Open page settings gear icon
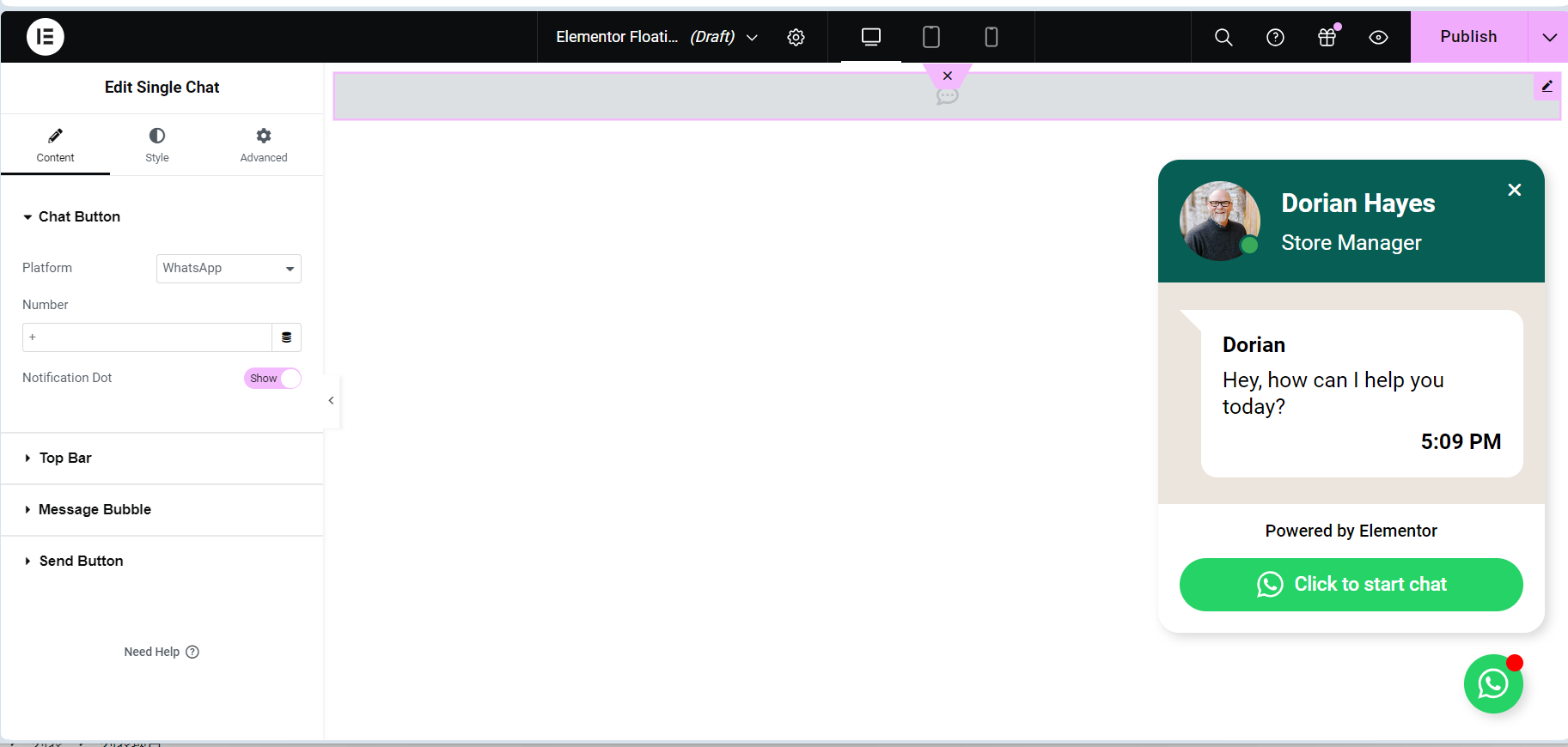 pyautogui.click(x=796, y=37)
